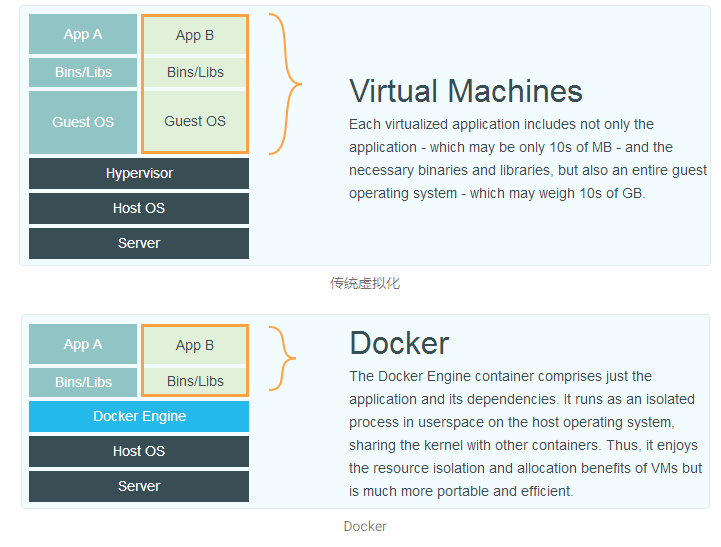Select App B block in Docker diagram
This screenshot has width=721, height=547.
pyautogui.click(x=195, y=345)
